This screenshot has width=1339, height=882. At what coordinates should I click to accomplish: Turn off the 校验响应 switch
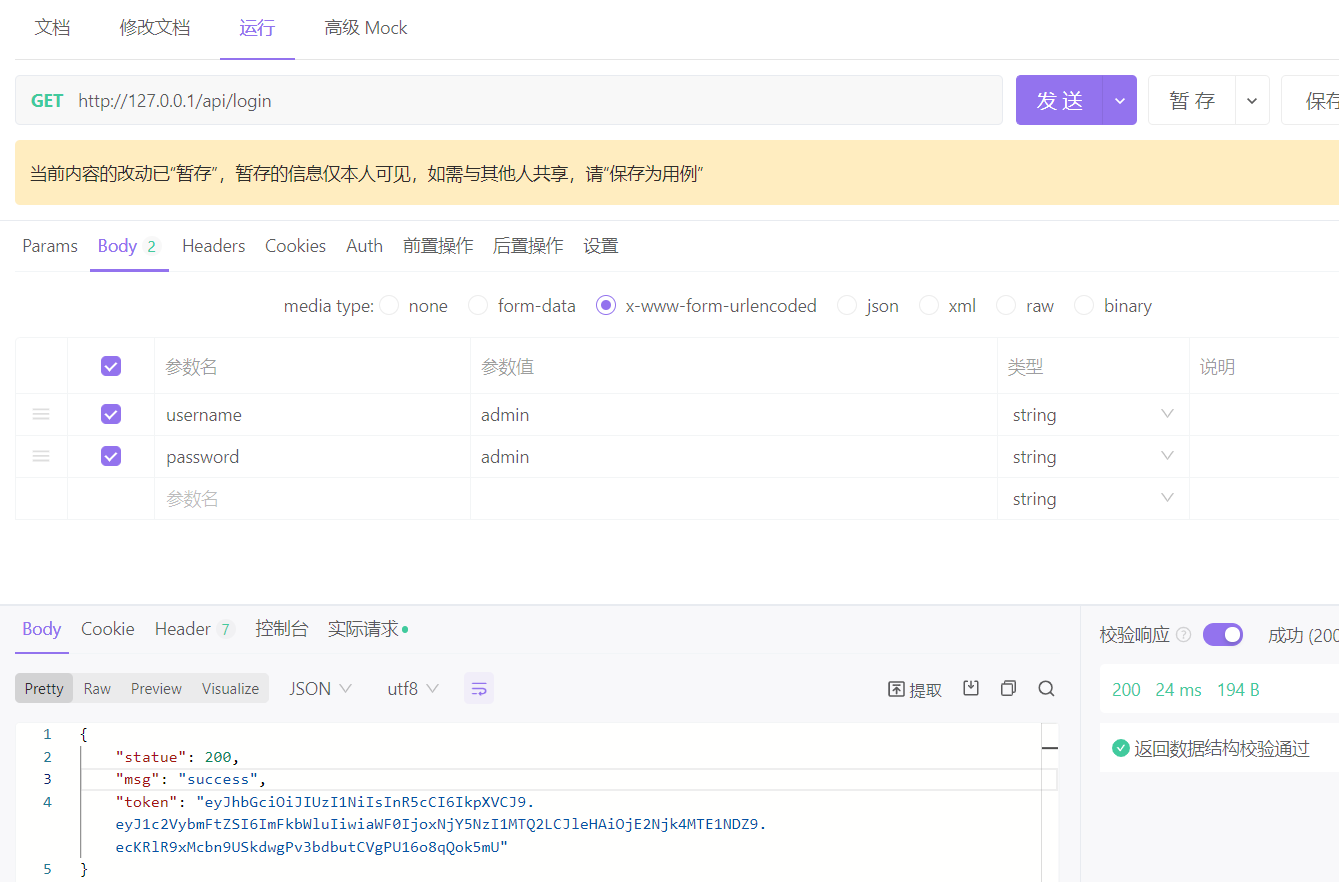click(x=1223, y=635)
